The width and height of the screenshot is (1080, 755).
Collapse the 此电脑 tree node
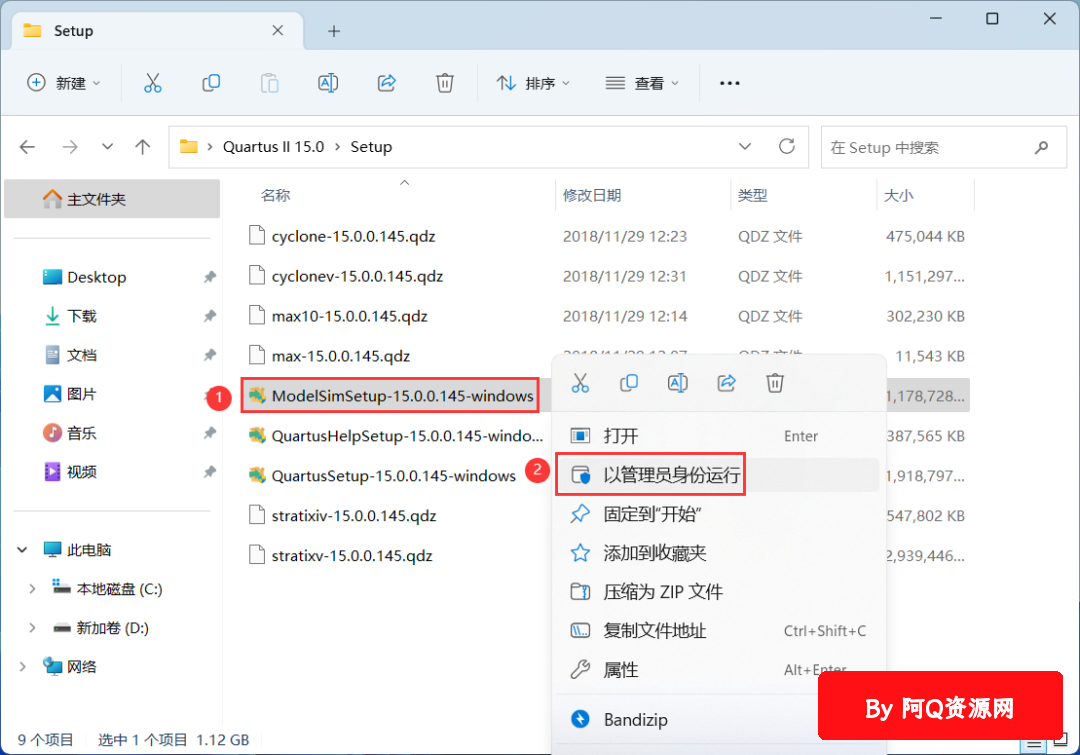(x=22, y=550)
